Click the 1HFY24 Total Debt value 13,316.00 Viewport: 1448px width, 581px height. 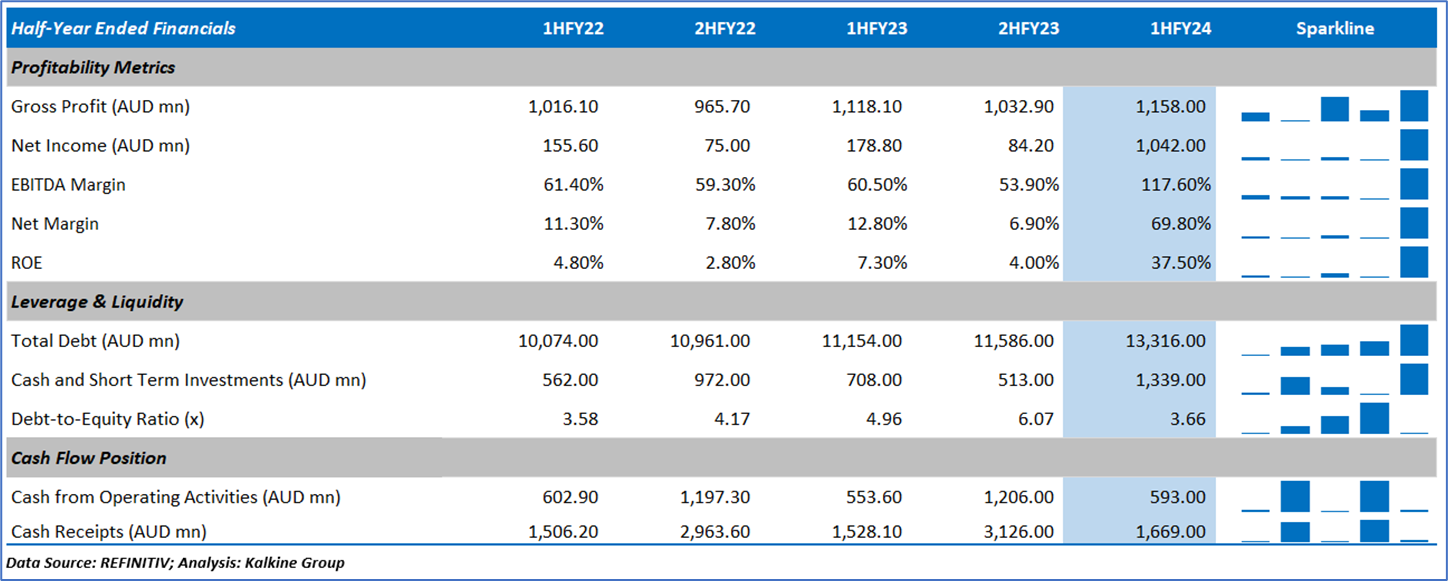point(1163,341)
